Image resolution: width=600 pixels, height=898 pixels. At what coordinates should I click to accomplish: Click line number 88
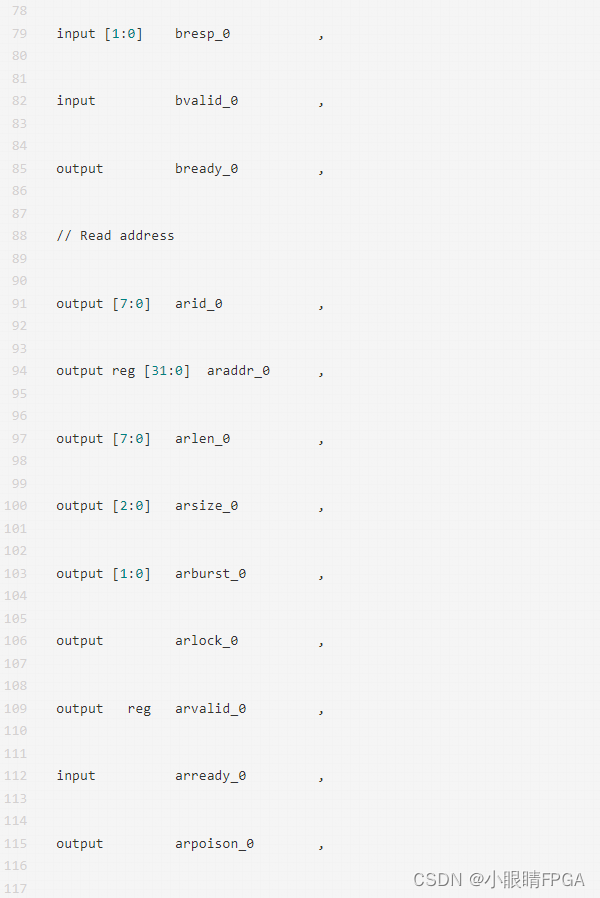pos(20,235)
